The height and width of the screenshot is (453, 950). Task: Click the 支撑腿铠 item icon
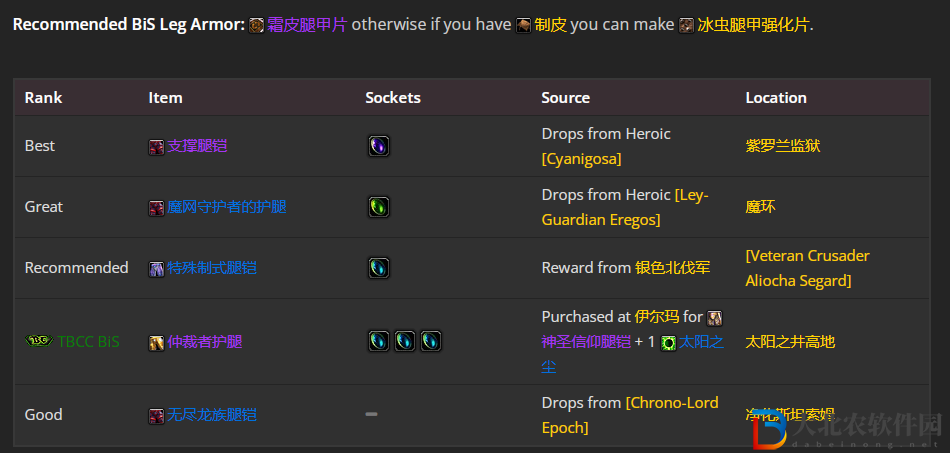click(x=156, y=147)
